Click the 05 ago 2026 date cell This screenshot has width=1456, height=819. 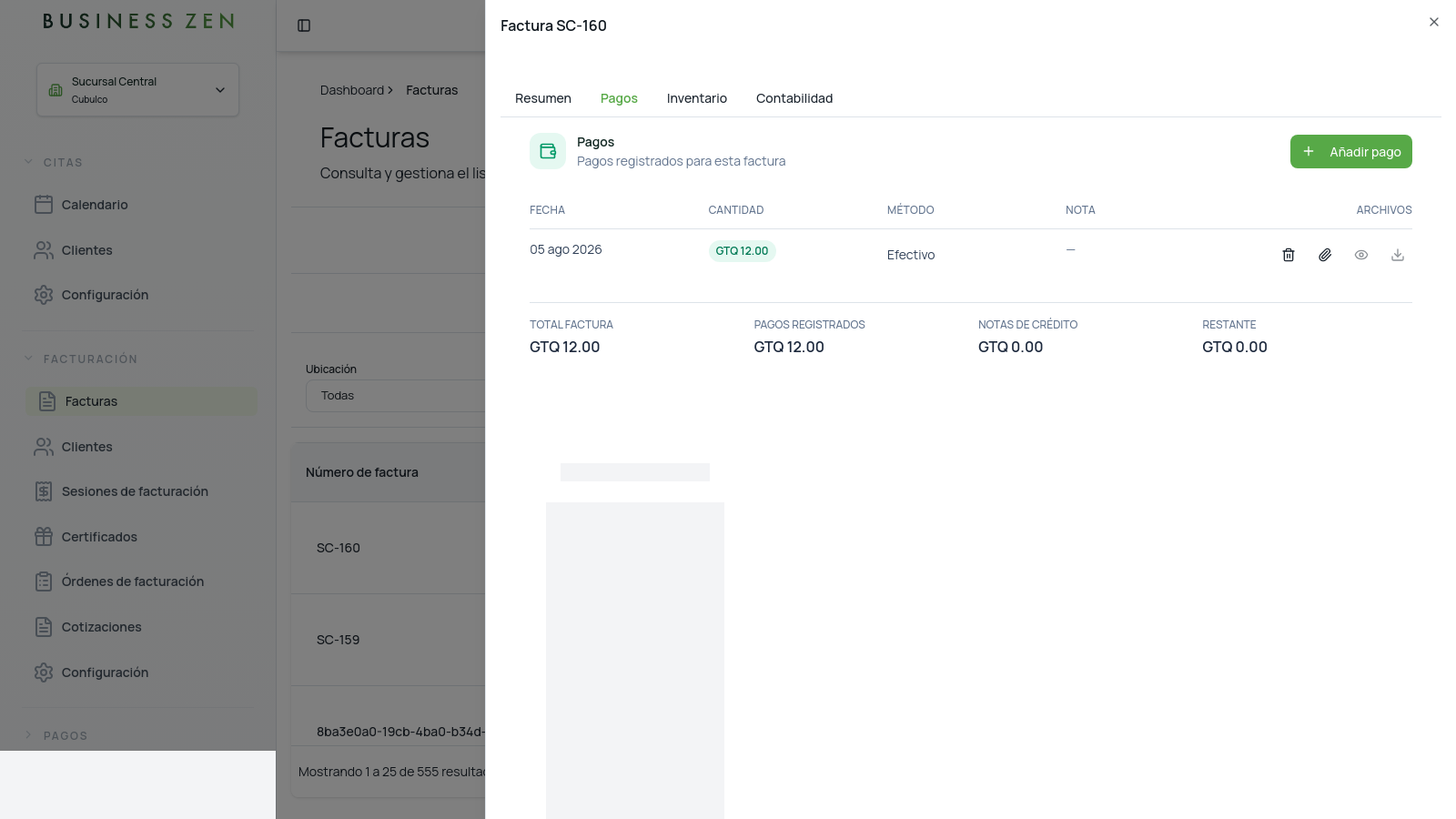(x=566, y=249)
